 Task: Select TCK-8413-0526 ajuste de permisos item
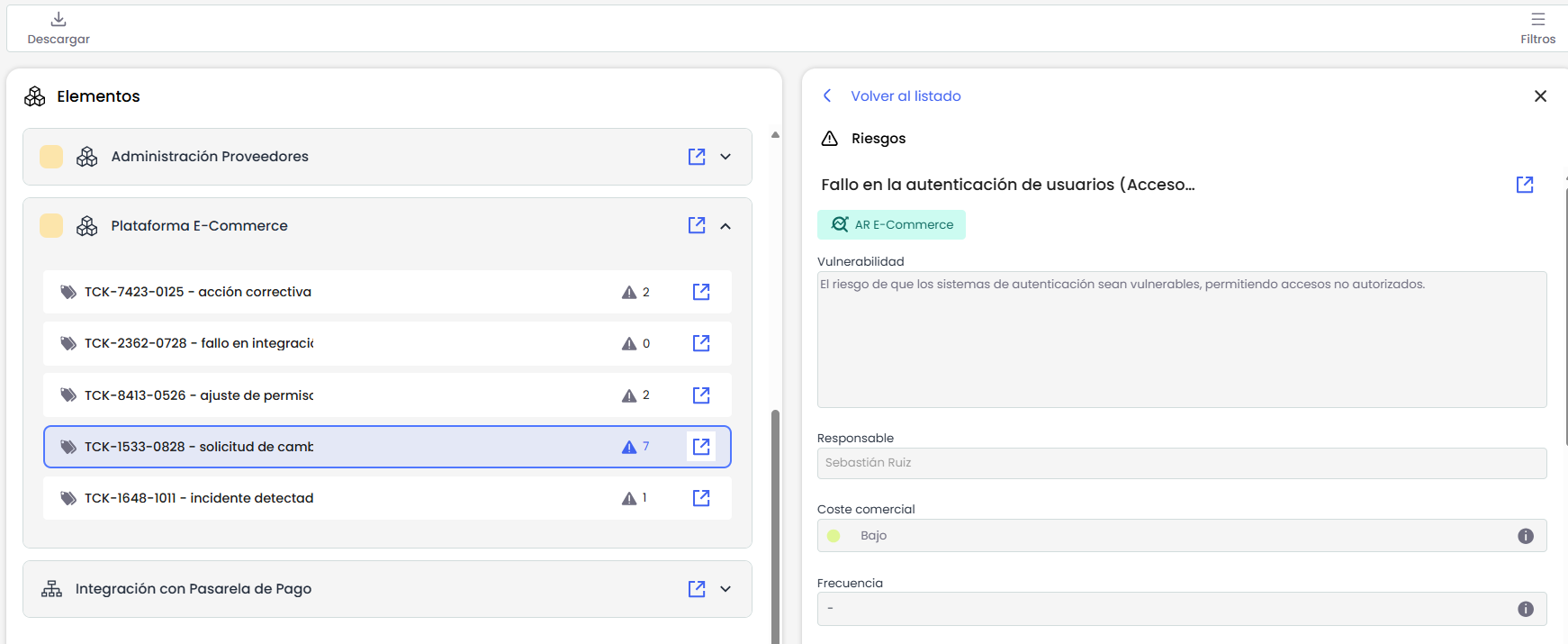tap(199, 395)
